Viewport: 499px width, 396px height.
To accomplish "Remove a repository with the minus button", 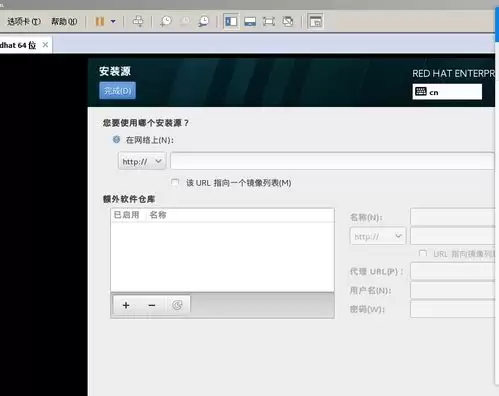I will (x=152, y=305).
